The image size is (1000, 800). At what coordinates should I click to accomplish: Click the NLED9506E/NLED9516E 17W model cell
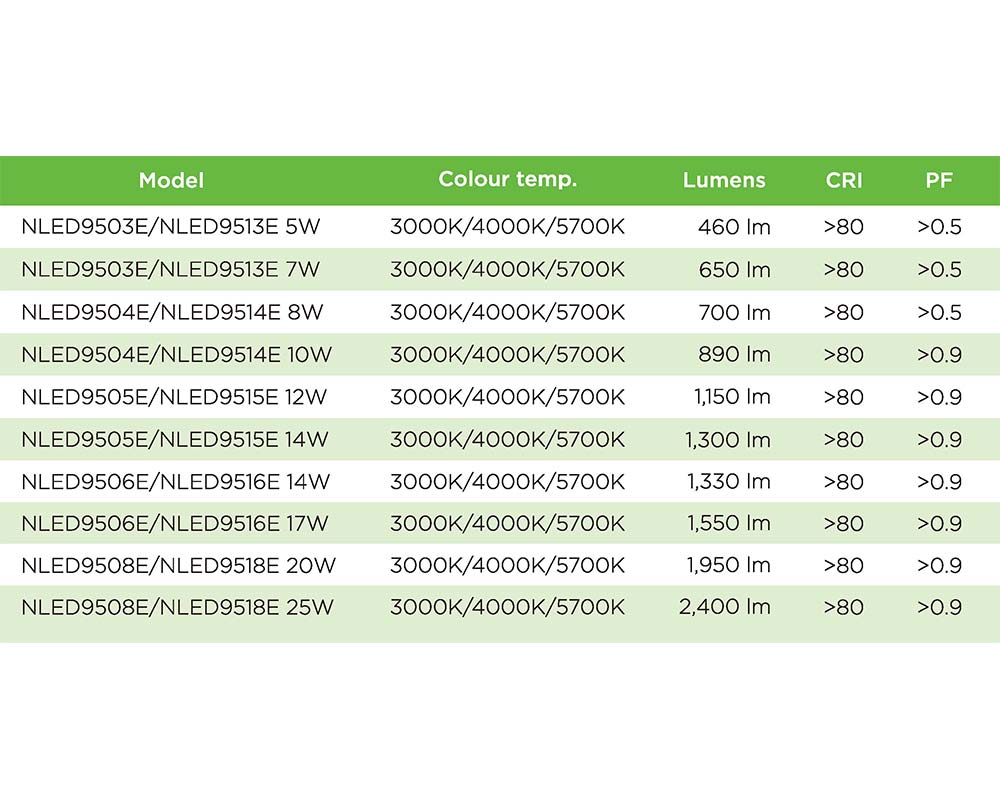click(x=175, y=523)
